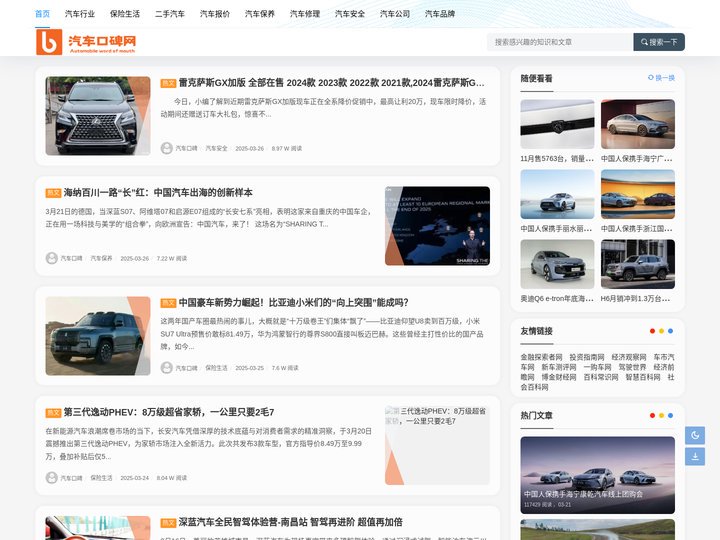This screenshot has height=540, width=720.
Task: Click the yellow dot in 友情链接 header
Action: [x=661, y=331]
